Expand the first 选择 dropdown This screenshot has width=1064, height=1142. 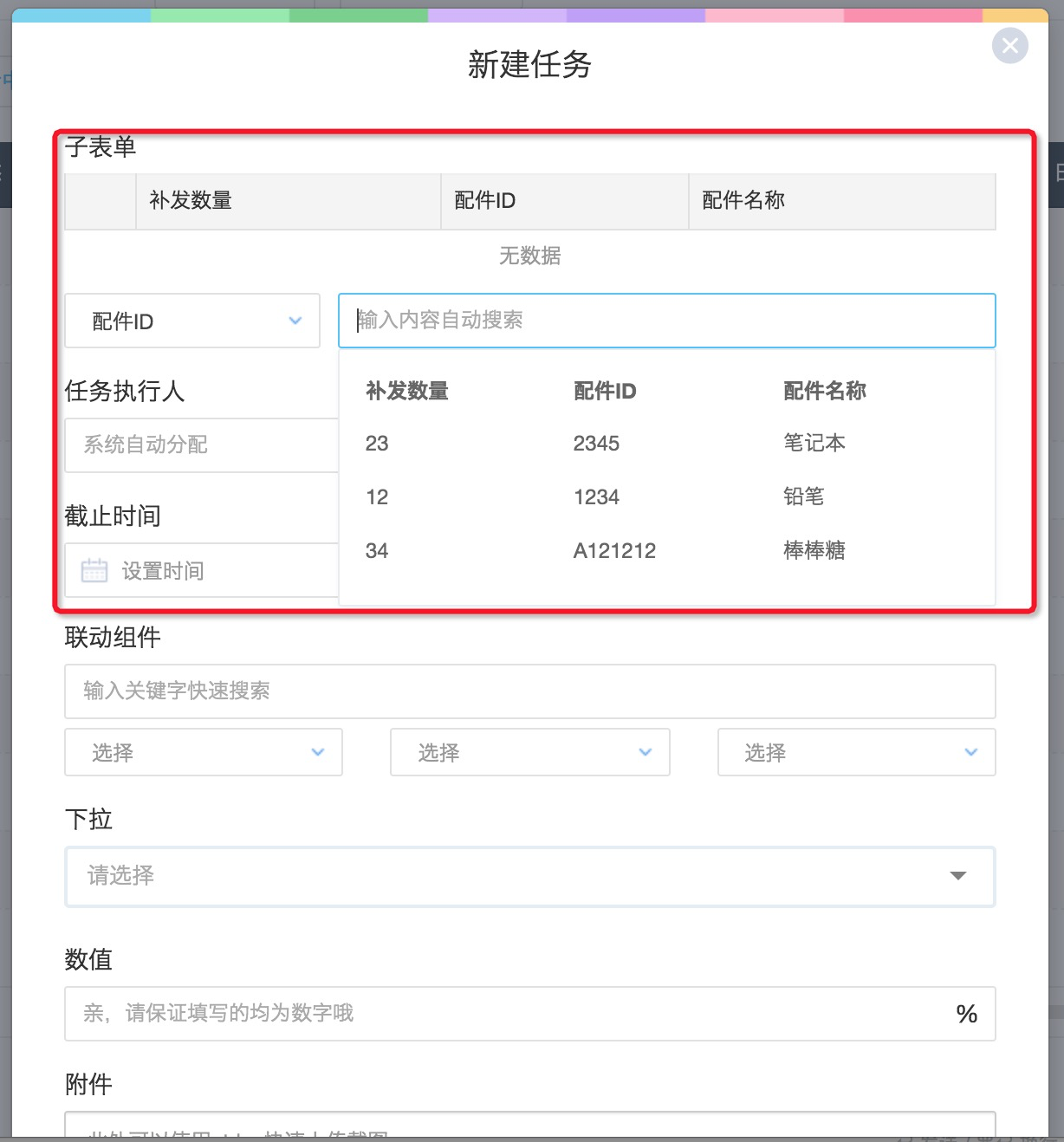click(x=204, y=752)
